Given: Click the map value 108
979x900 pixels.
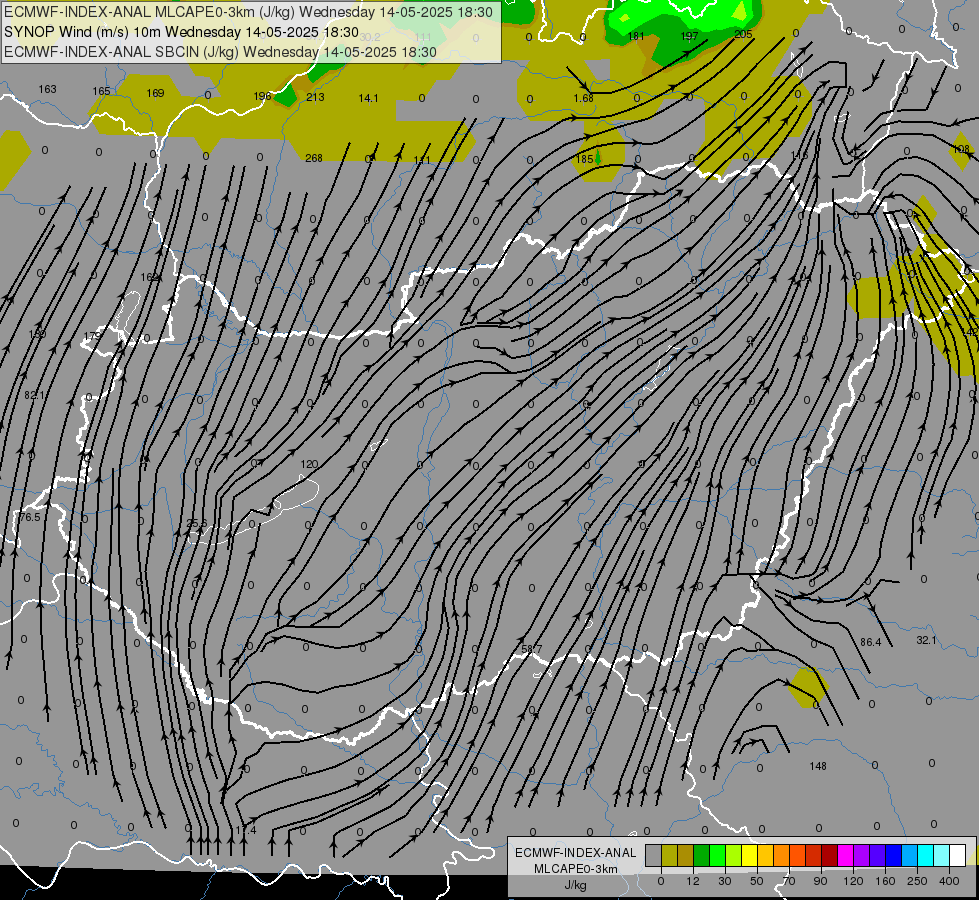Looking at the screenshot, I should [961, 149].
